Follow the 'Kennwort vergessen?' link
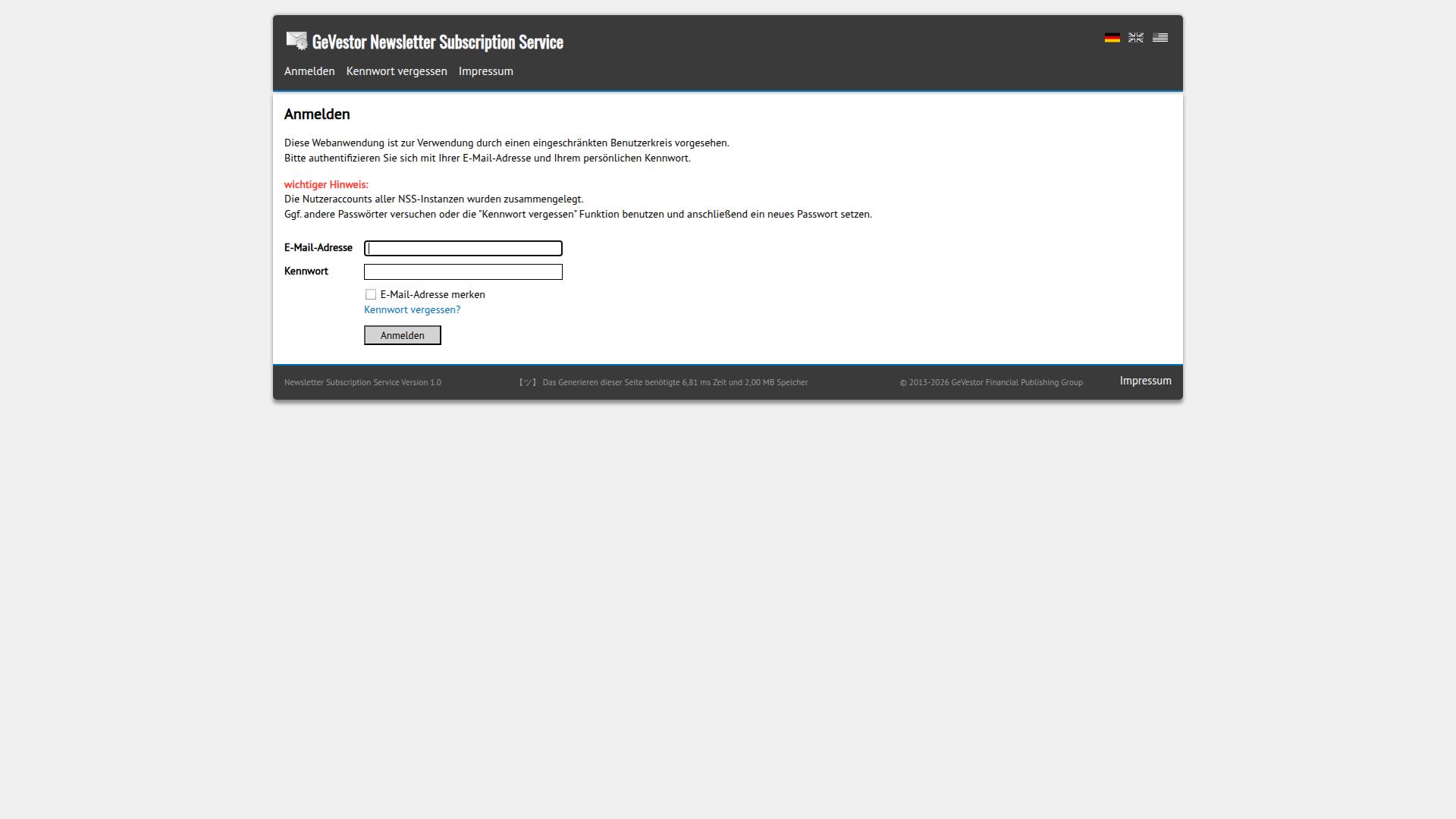 click(412, 309)
